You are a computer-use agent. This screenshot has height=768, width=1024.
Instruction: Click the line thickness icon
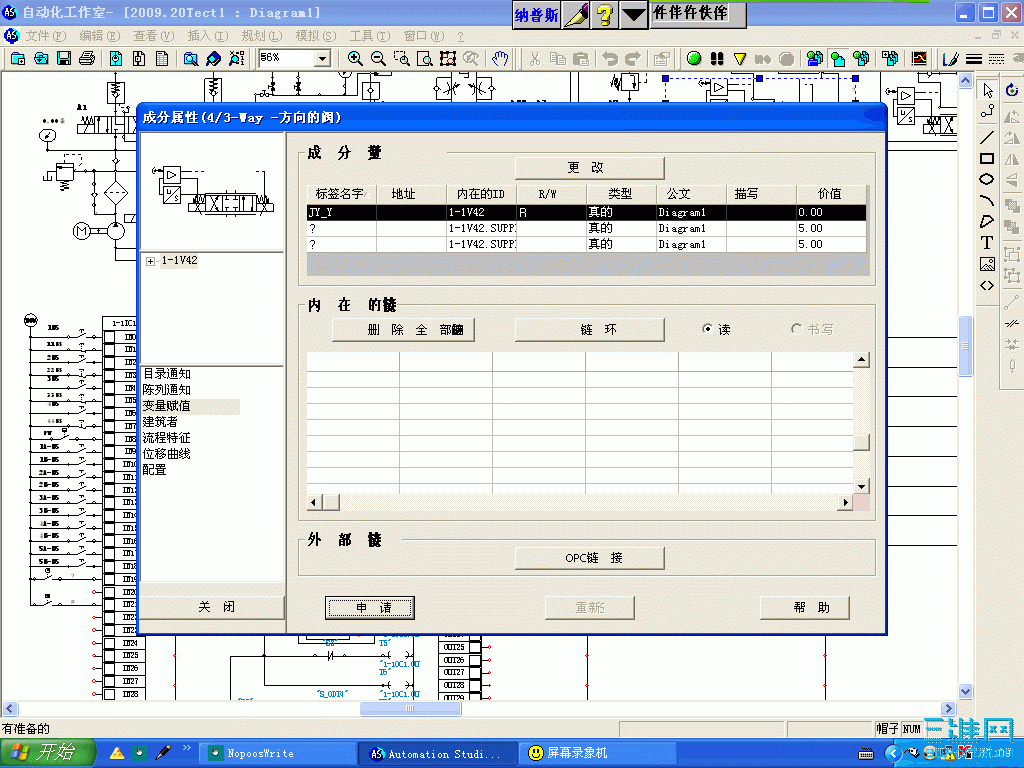click(974, 59)
